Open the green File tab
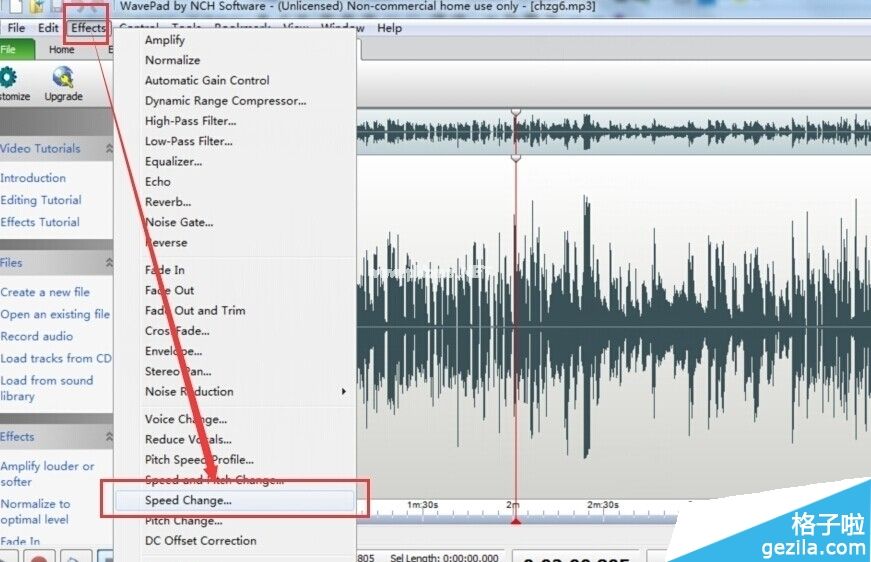This screenshot has height=562, width=871. tap(10, 50)
